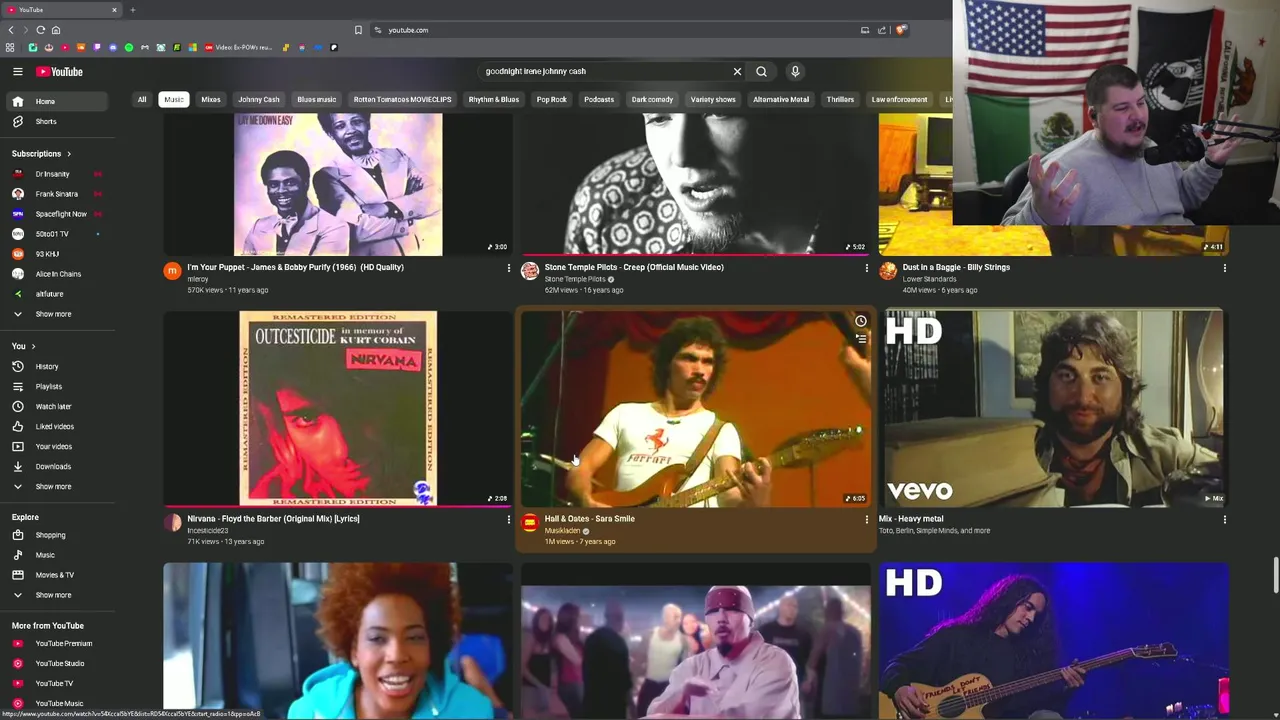Expand Show more under You section
1280x720 pixels.
[x=58, y=486]
